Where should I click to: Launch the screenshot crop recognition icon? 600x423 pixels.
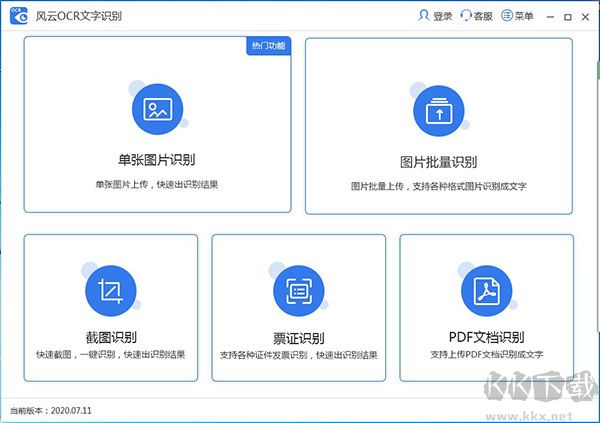(111, 291)
